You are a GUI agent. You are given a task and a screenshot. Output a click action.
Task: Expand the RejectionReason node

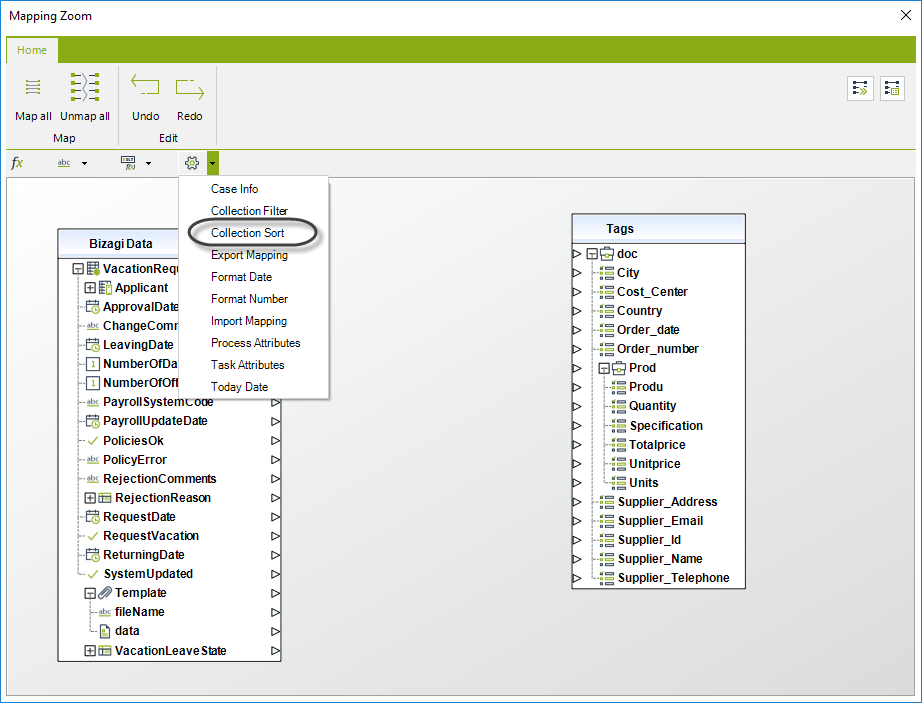point(90,498)
